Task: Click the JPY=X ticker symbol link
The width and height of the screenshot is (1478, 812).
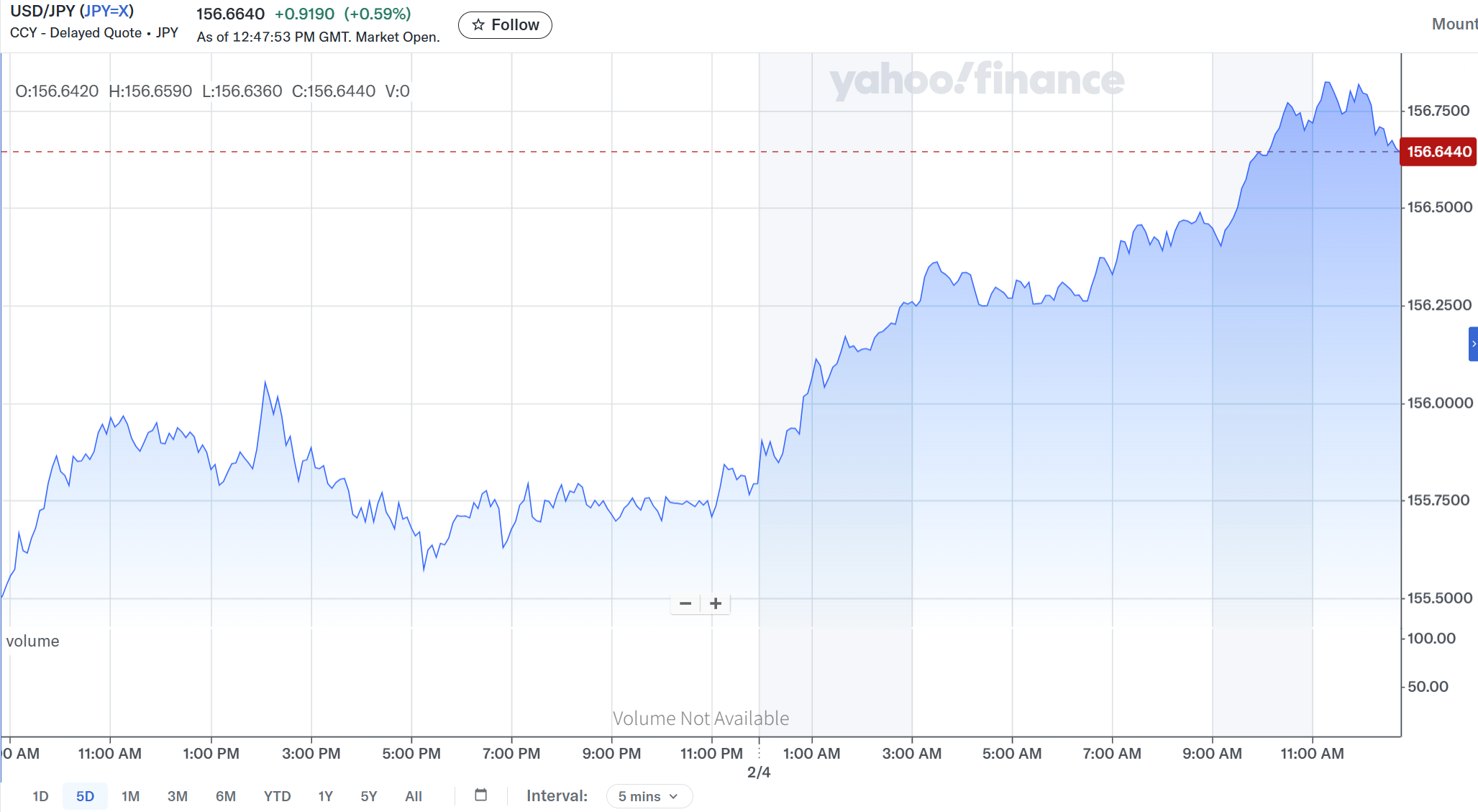Action: [x=106, y=12]
